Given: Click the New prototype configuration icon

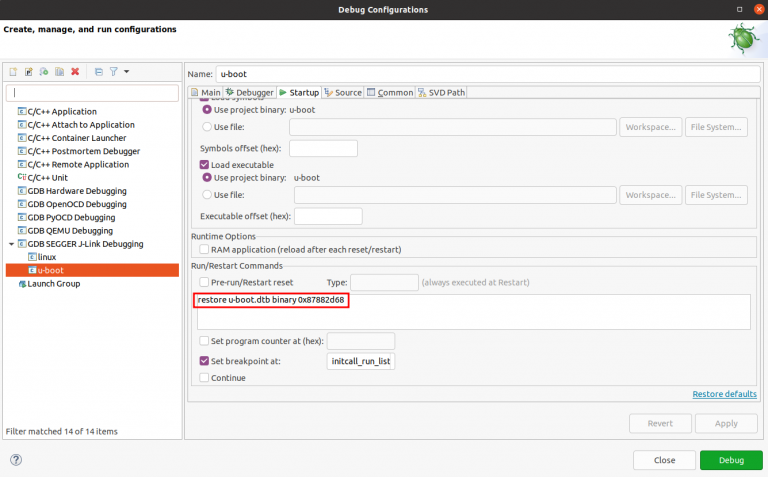Looking at the screenshot, I should [x=29, y=72].
